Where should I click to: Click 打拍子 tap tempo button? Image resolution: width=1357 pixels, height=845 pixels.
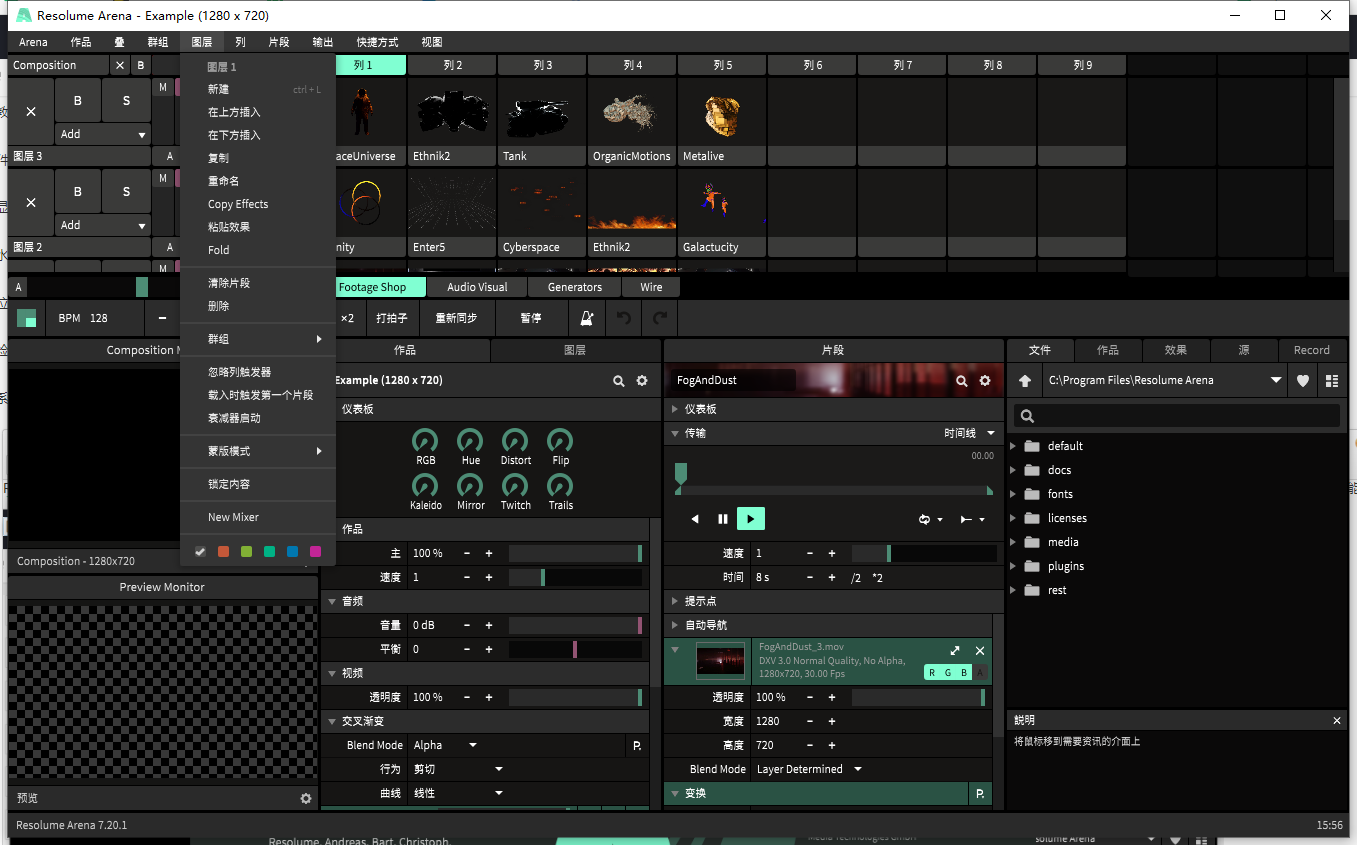(392, 318)
